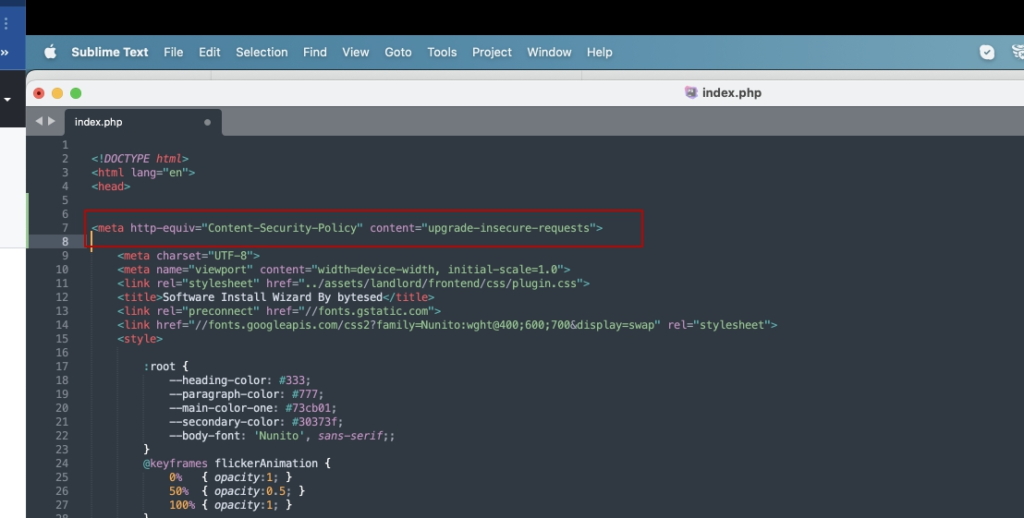Screen dimensions: 1024x518
Task: Open the View menu
Action: (x=356, y=52)
